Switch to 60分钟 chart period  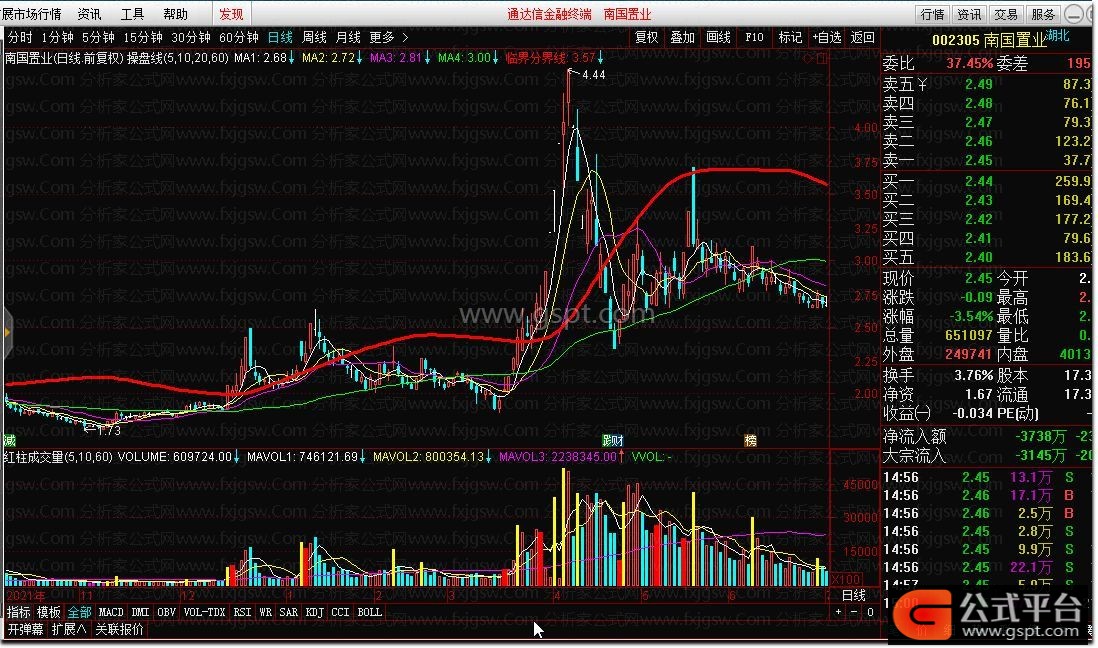pyautogui.click(x=239, y=37)
